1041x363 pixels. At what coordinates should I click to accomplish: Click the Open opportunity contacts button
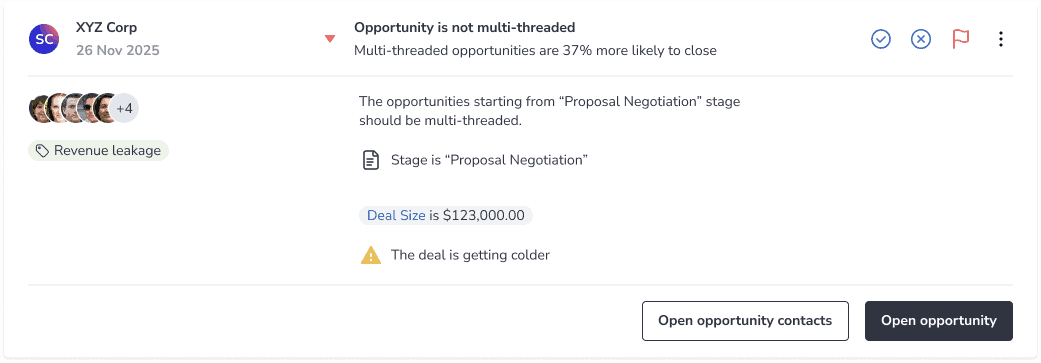(x=745, y=321)
